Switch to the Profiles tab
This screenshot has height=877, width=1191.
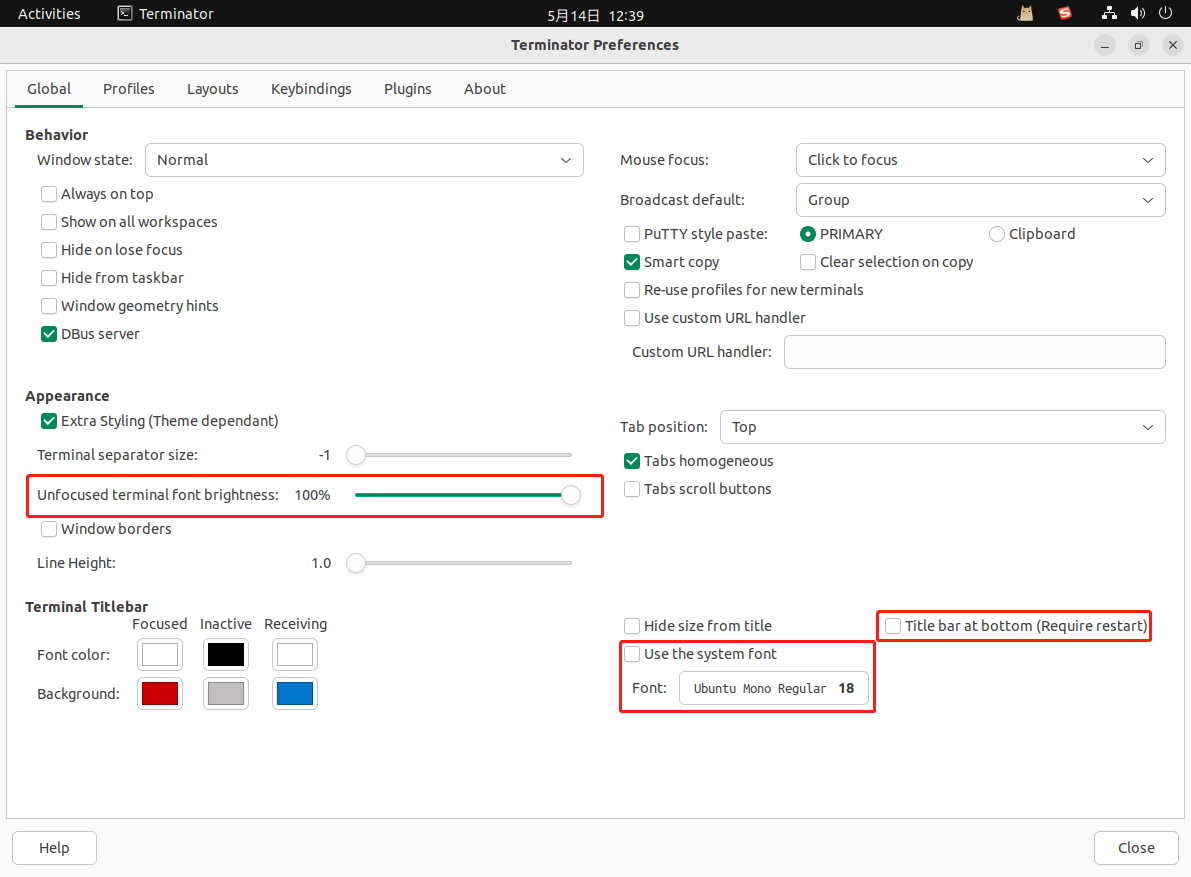pyautogui.click(x=128, y=89)
